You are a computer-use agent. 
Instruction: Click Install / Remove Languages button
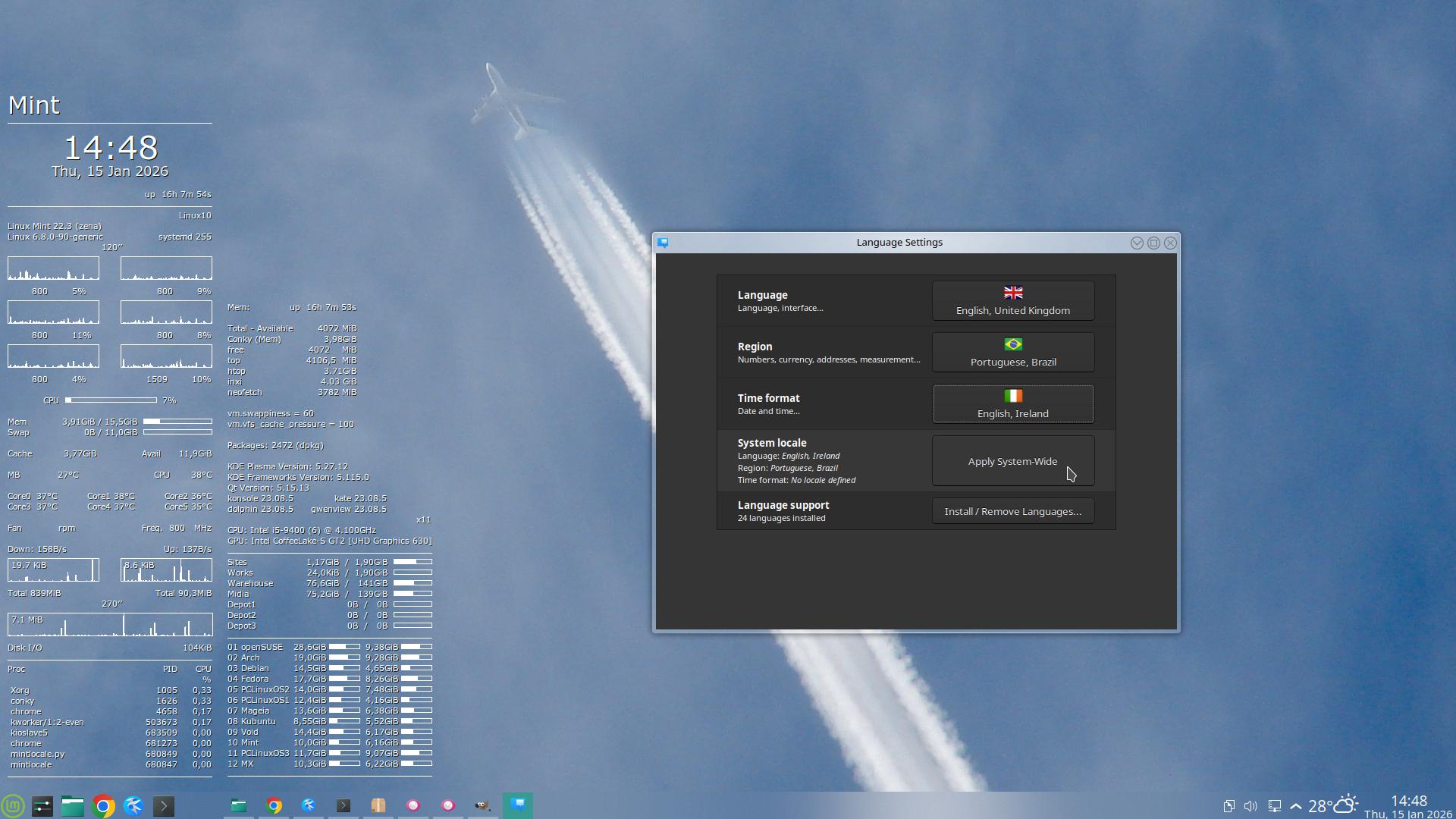coord(1012,511)
